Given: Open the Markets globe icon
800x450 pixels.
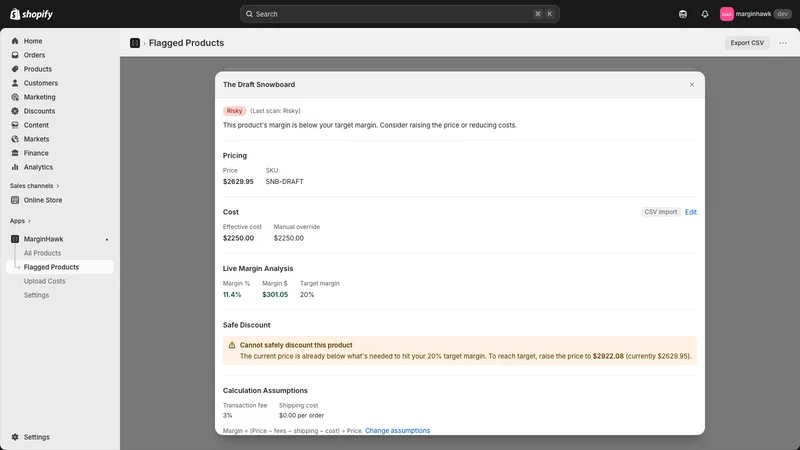Looking at the screenshot, I should pos(15,139).
